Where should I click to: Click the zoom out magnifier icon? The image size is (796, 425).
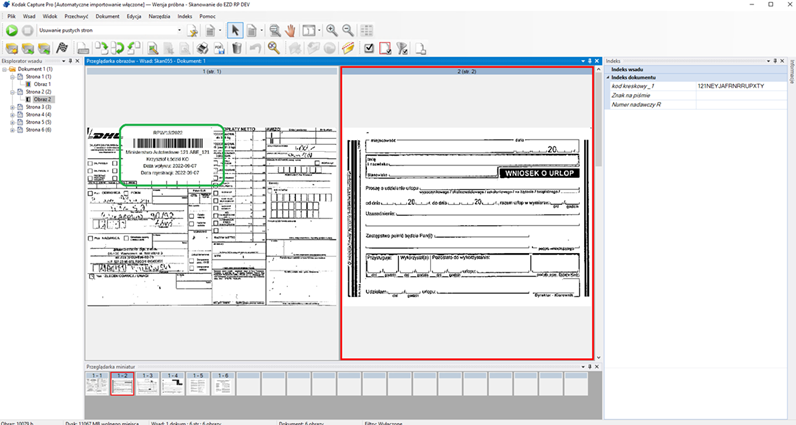click(347, 31)
